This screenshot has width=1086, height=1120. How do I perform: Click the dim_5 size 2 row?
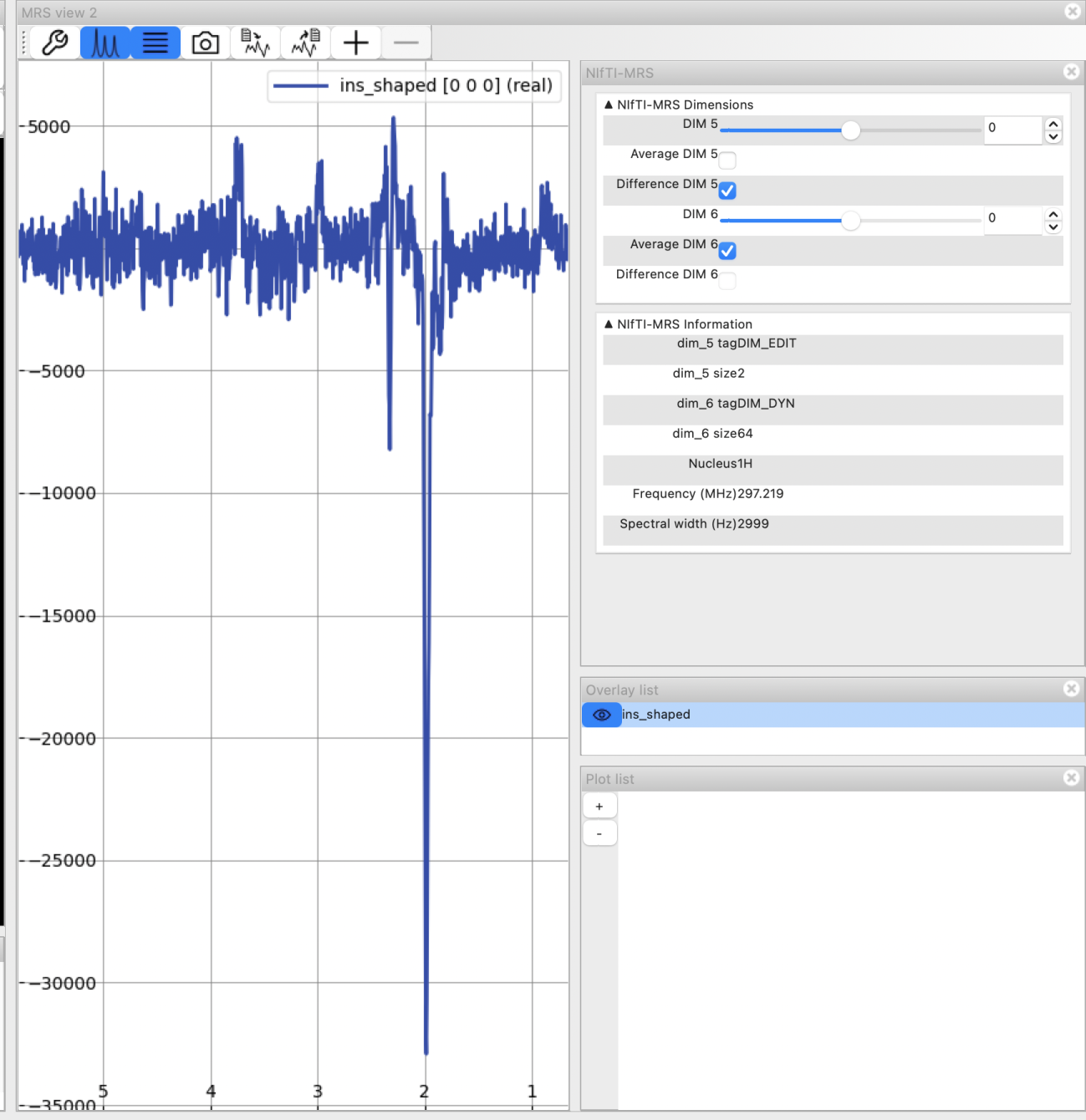pyautogui.click(x=833, y=379)
